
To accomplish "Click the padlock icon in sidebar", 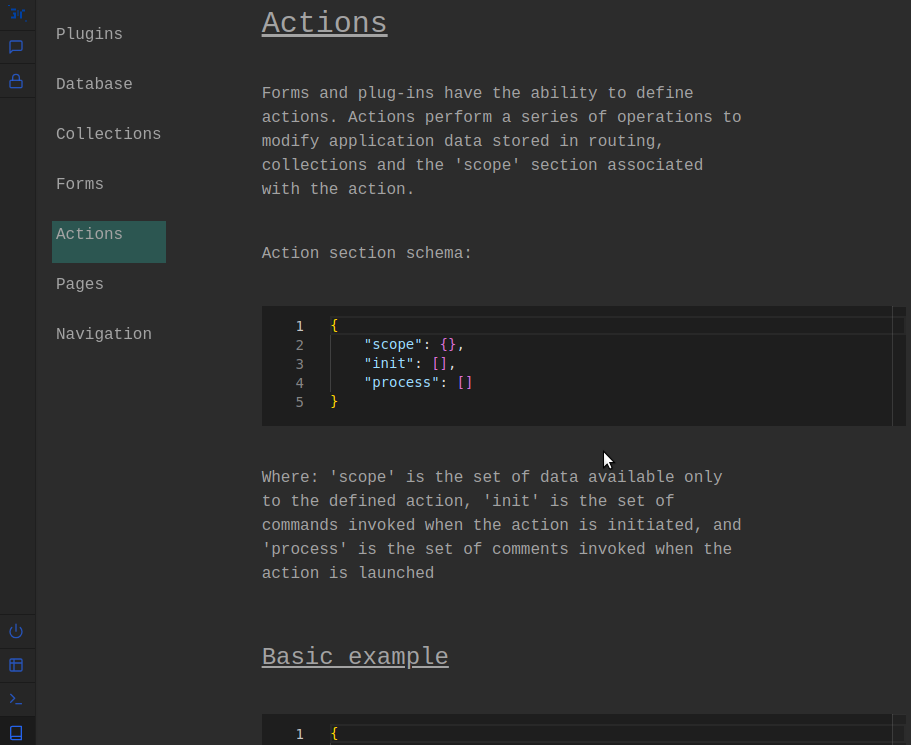I will [x=16, y=81].
